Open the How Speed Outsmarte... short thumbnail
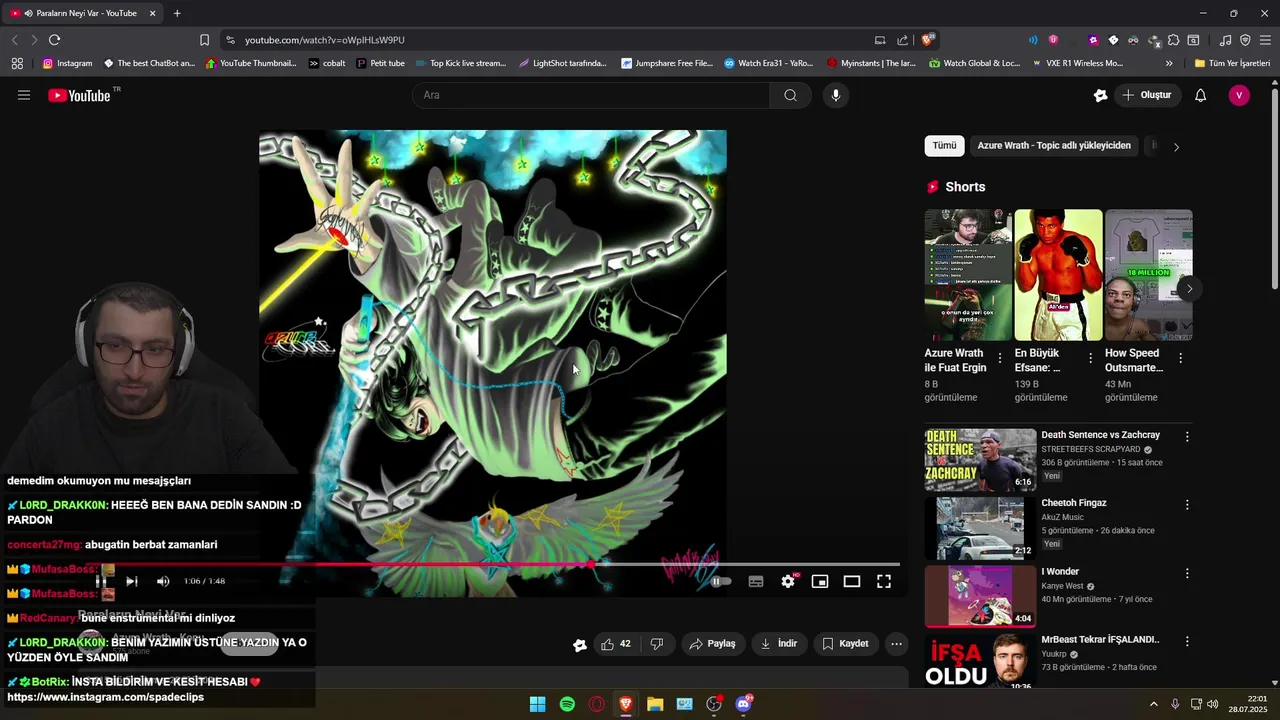1280x720 pixels. click(x=1148, y=275)
